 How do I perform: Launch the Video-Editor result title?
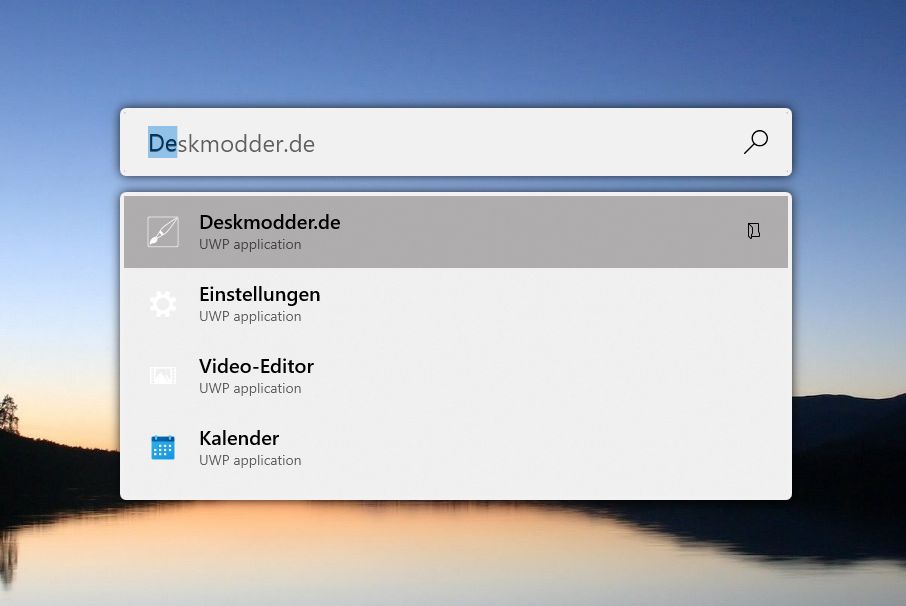pyautogui.click(x=257, y=366)
